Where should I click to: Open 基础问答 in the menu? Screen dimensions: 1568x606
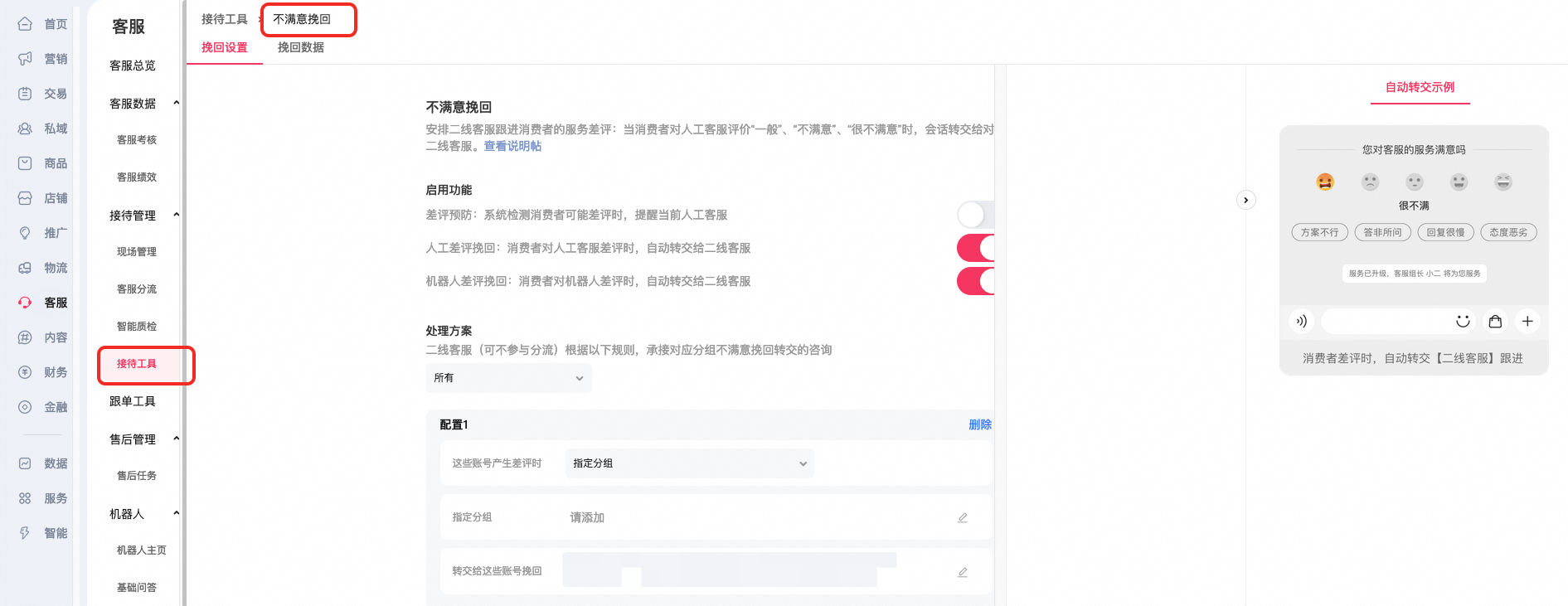(137, 588)
